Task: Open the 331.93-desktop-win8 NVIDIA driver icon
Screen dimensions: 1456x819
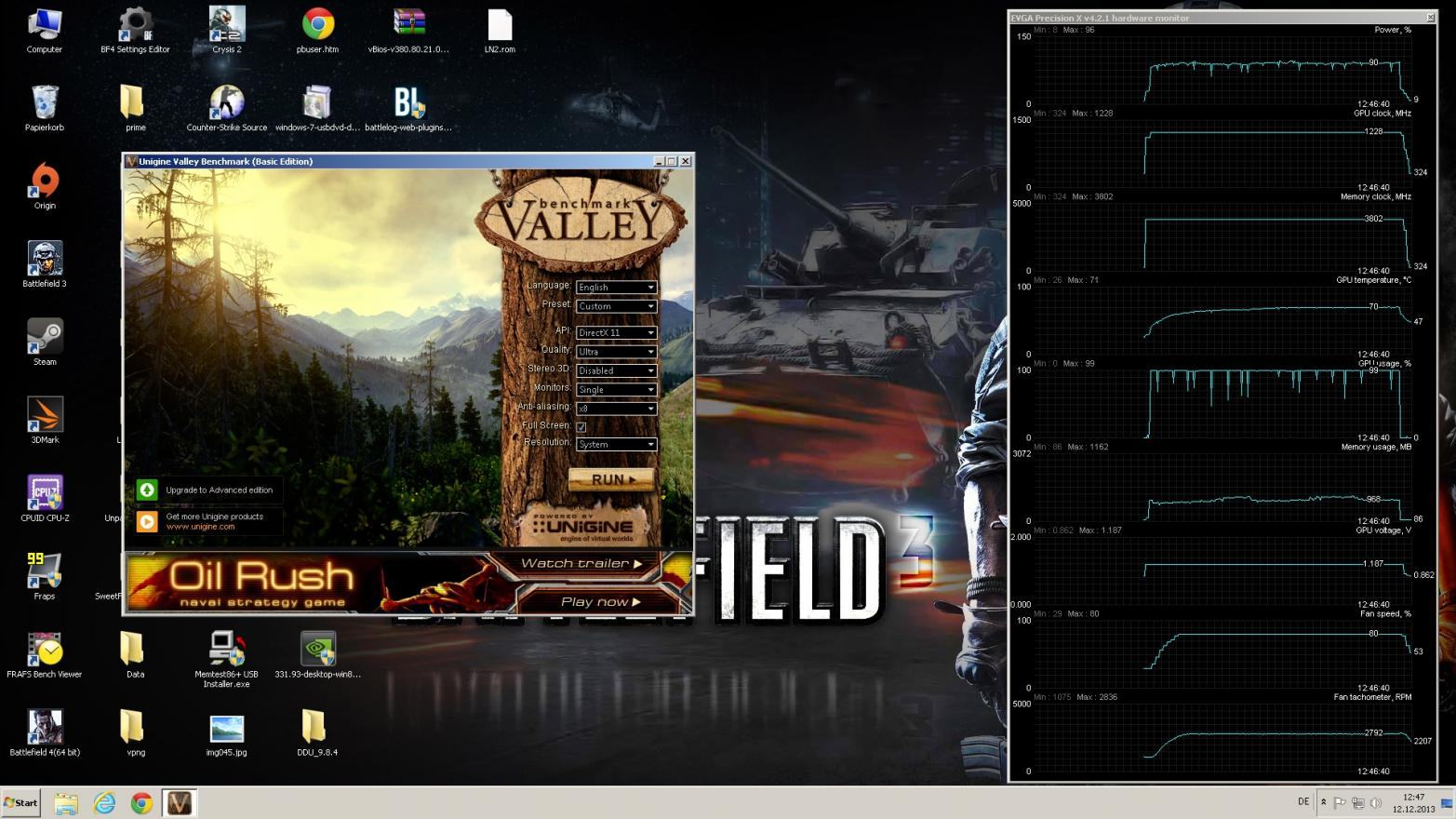Action: pos(317,655)
